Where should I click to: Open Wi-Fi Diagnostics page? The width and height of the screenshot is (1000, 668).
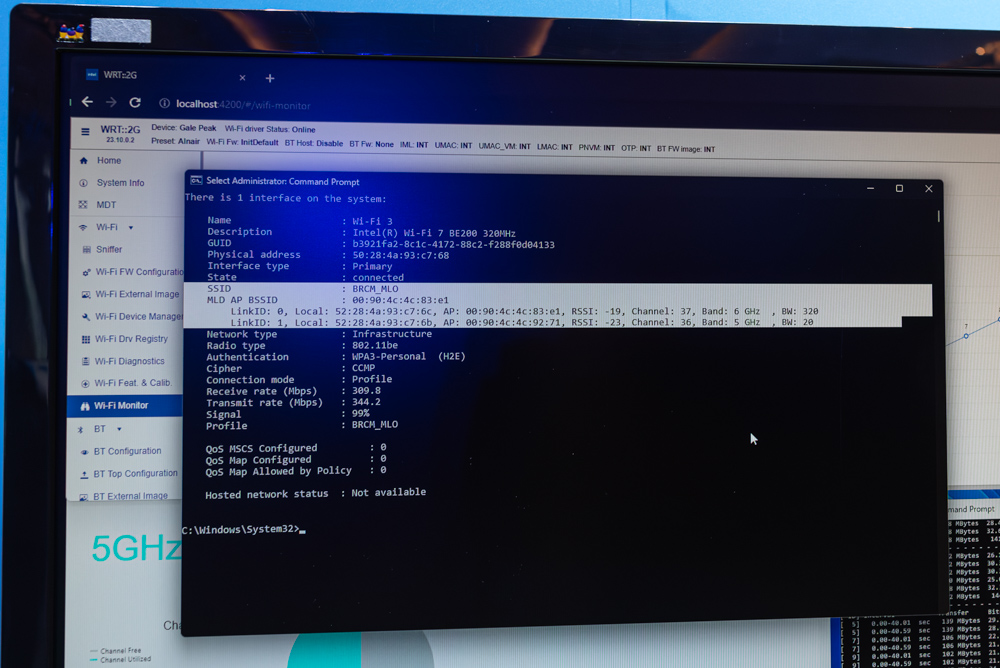[x=129, y=361]
